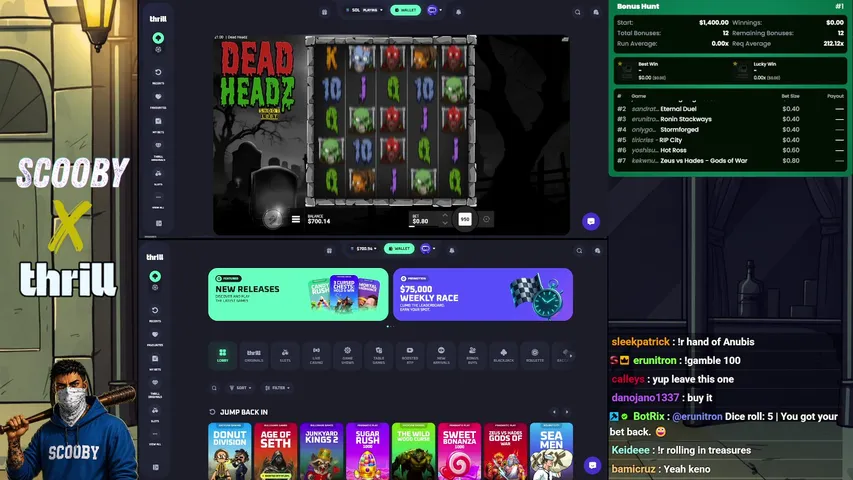This screenshot has width=853, height=480.
Task: Click Wallet button in top game window
Action: coord(405,10)
